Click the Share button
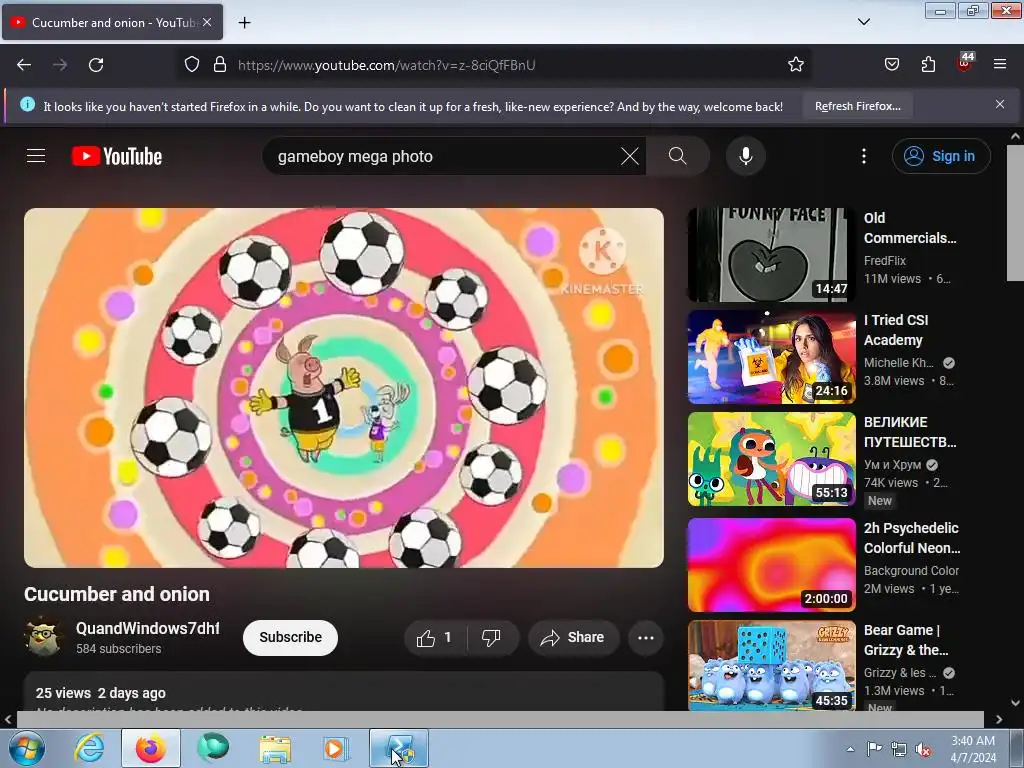This screenshot has width=1024, height=768. 573,637
